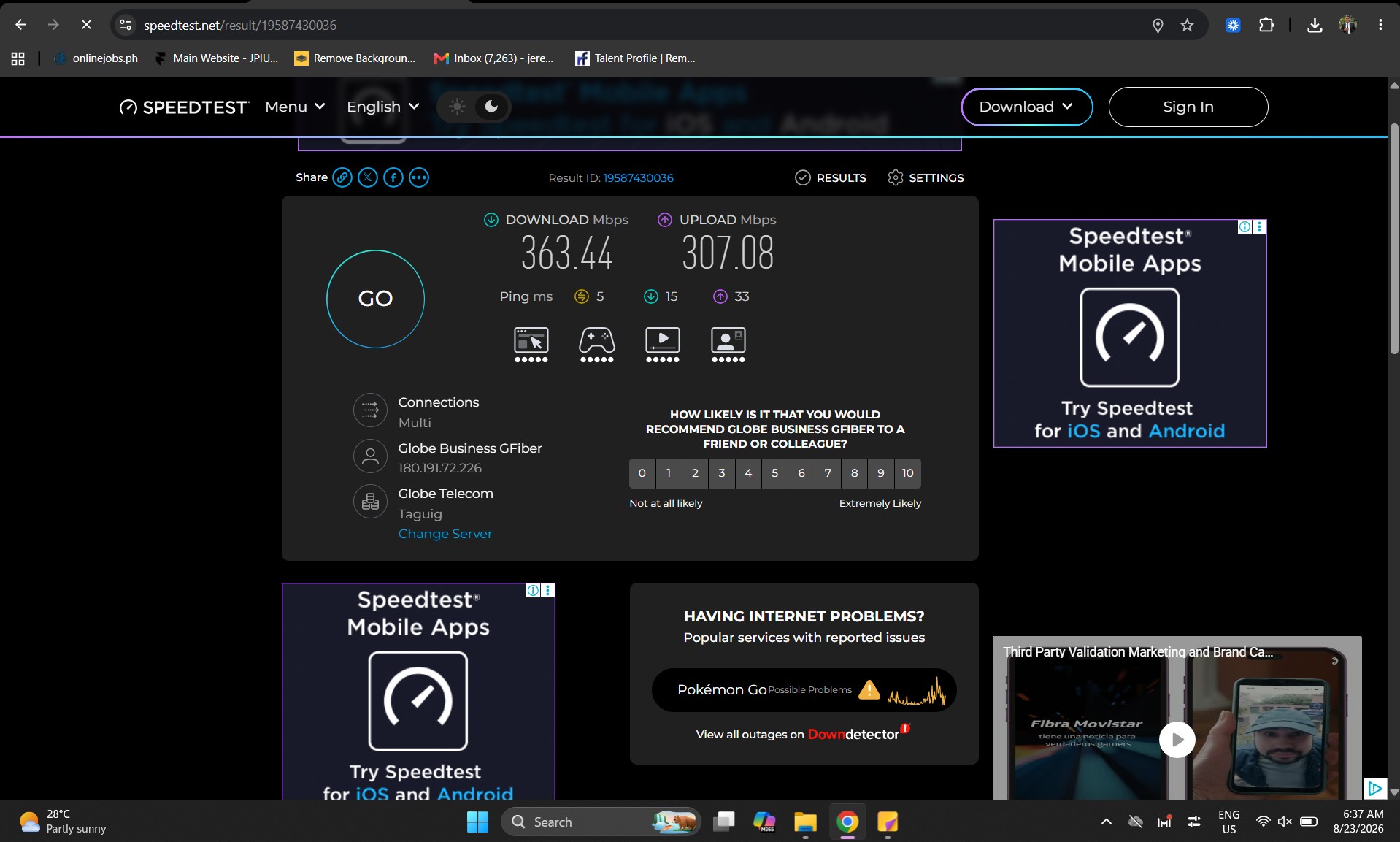
Task: Open the video conferencing quality icon
Action: click(728, 345)
